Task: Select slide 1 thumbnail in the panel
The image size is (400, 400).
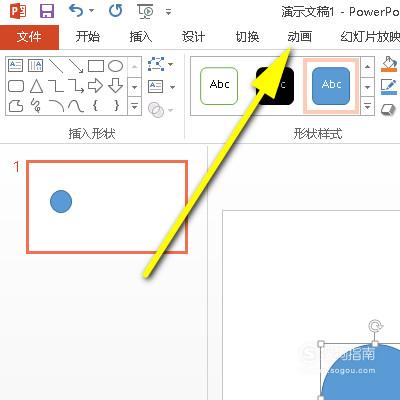Action: click(107, 207)
